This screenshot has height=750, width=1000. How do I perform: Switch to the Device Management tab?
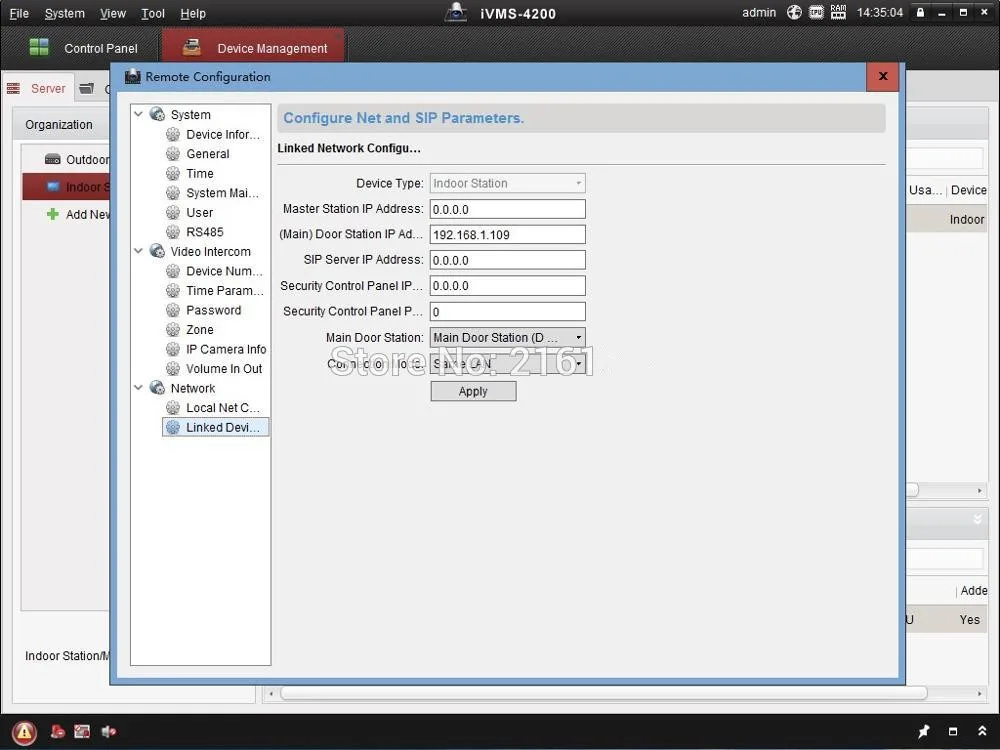click(x=254, y=48)
